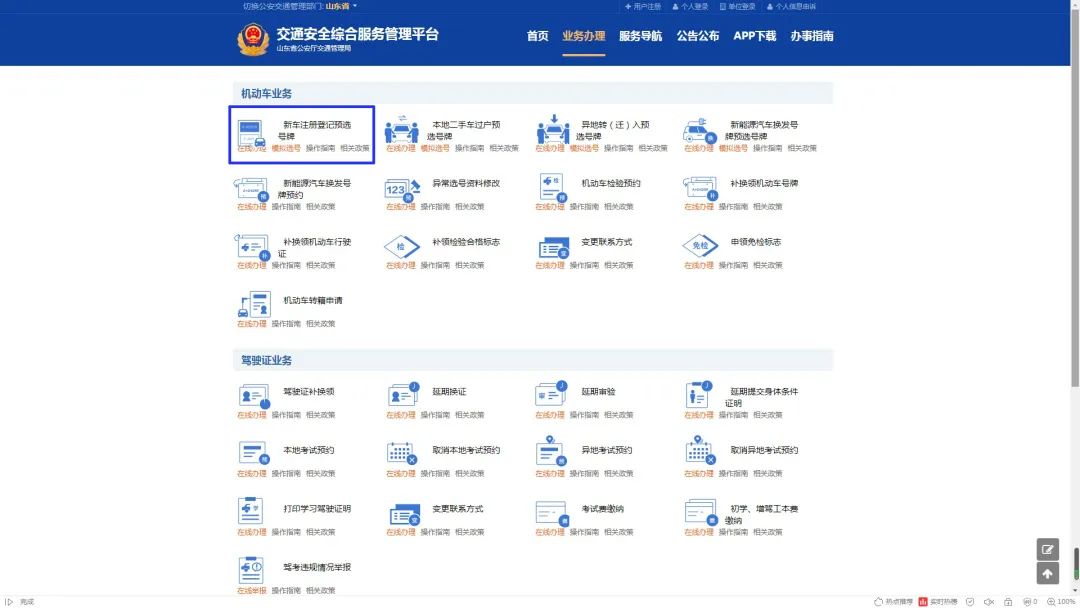Open the 补换领机动车号牌 icon
The image size is (1080, 608).
click(700, 188)
